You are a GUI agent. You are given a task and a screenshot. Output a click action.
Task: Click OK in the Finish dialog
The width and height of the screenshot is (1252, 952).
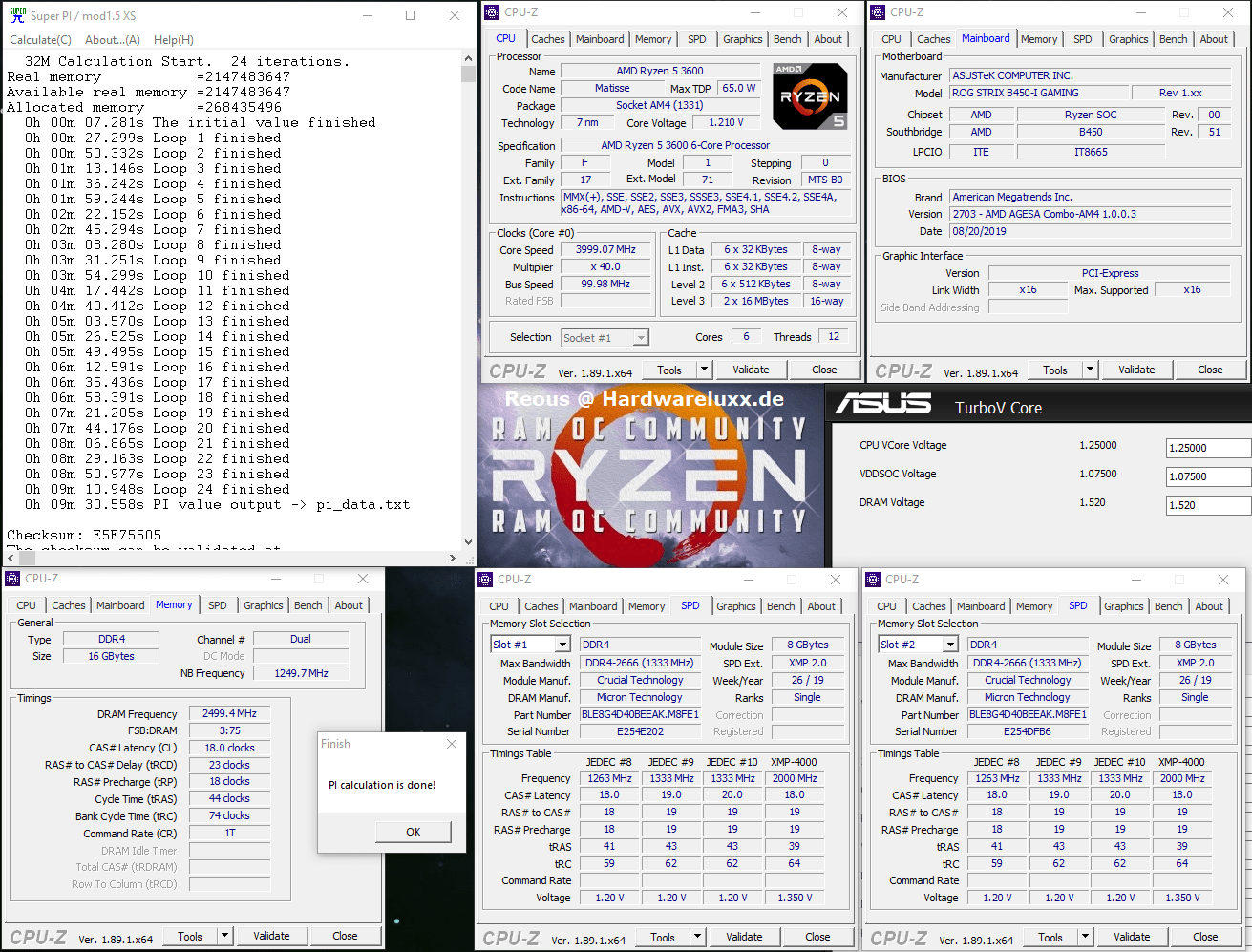pyautogui.click(x=413, y=832)
